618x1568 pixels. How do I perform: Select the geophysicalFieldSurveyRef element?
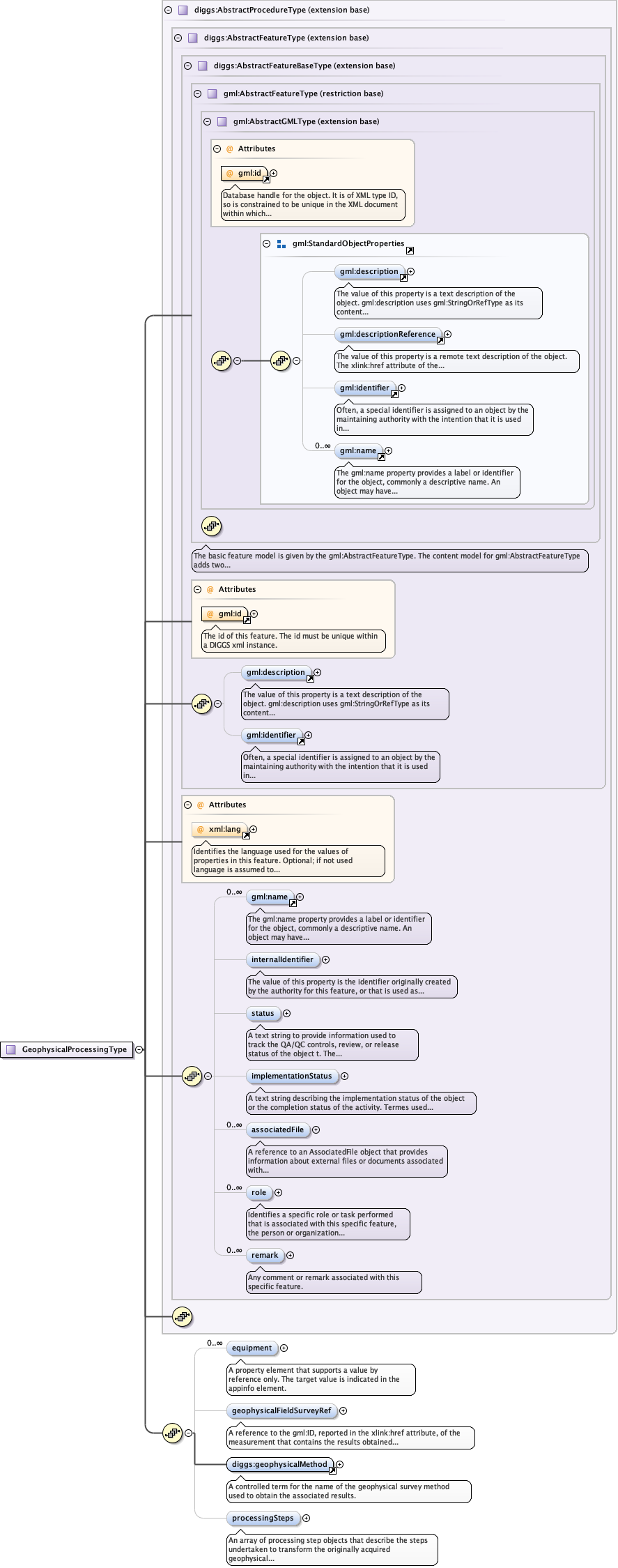click(281, 1411)
